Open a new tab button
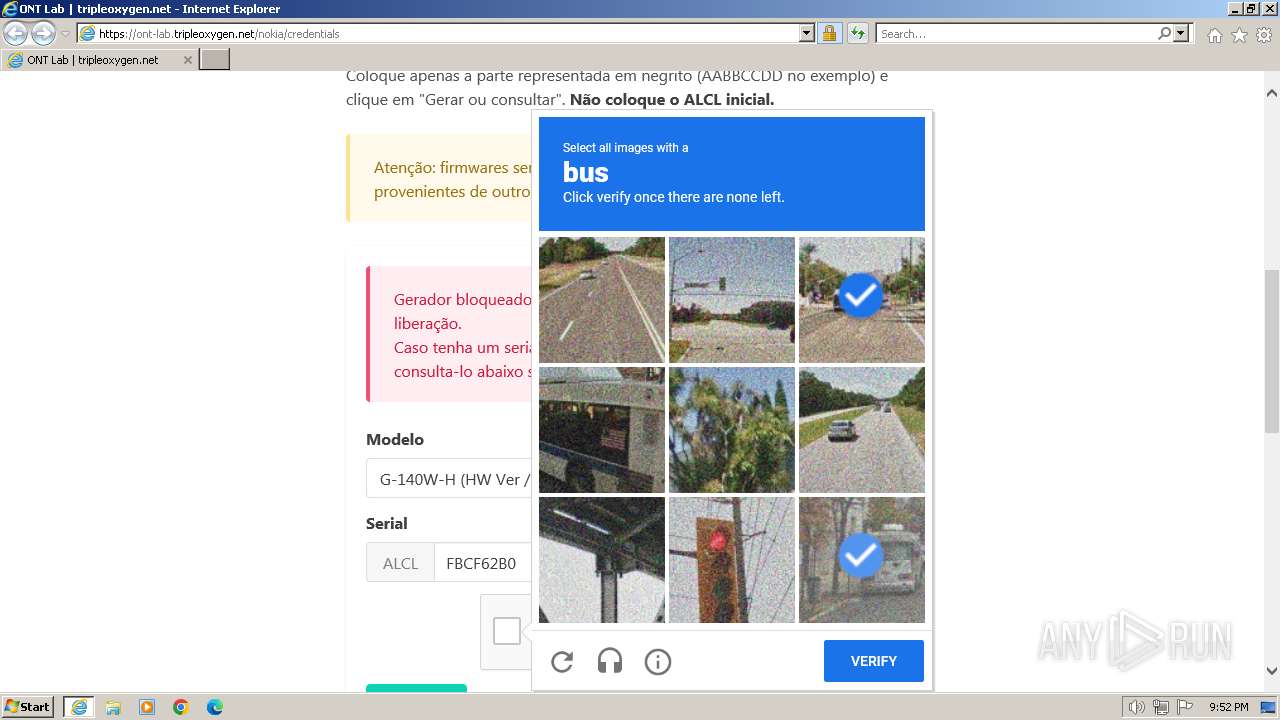This screenshot has width=1280, height=720. click(215, 60)
